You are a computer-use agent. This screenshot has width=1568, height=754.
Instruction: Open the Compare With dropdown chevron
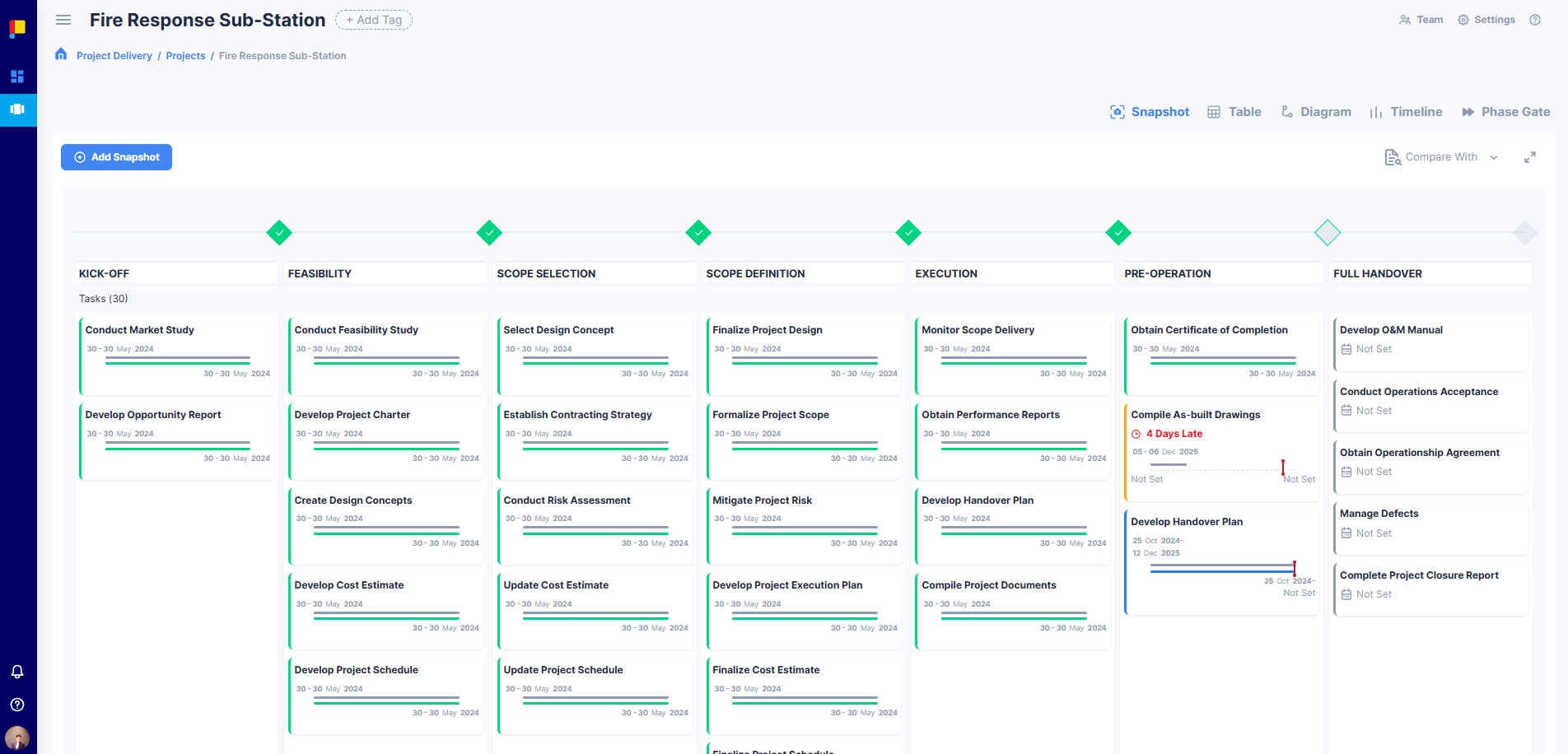click(1495, 156)
